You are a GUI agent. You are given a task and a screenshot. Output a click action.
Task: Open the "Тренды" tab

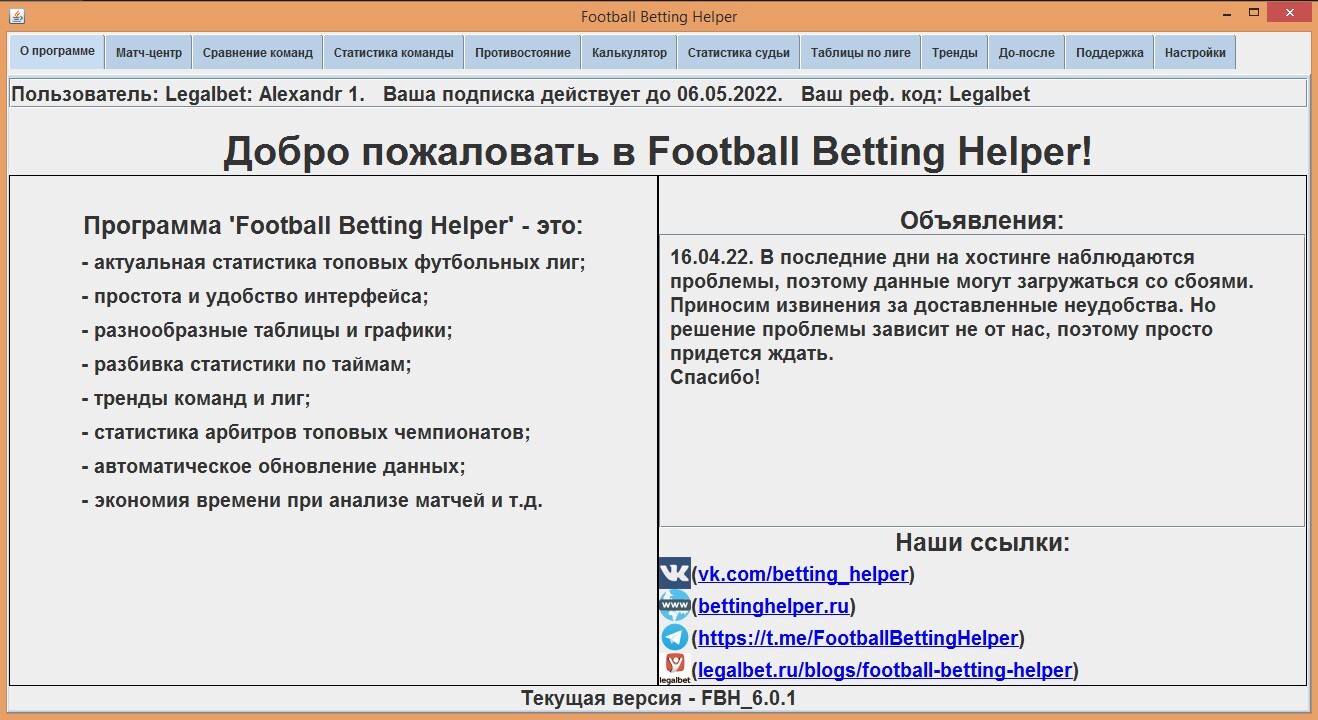(955, 53)
